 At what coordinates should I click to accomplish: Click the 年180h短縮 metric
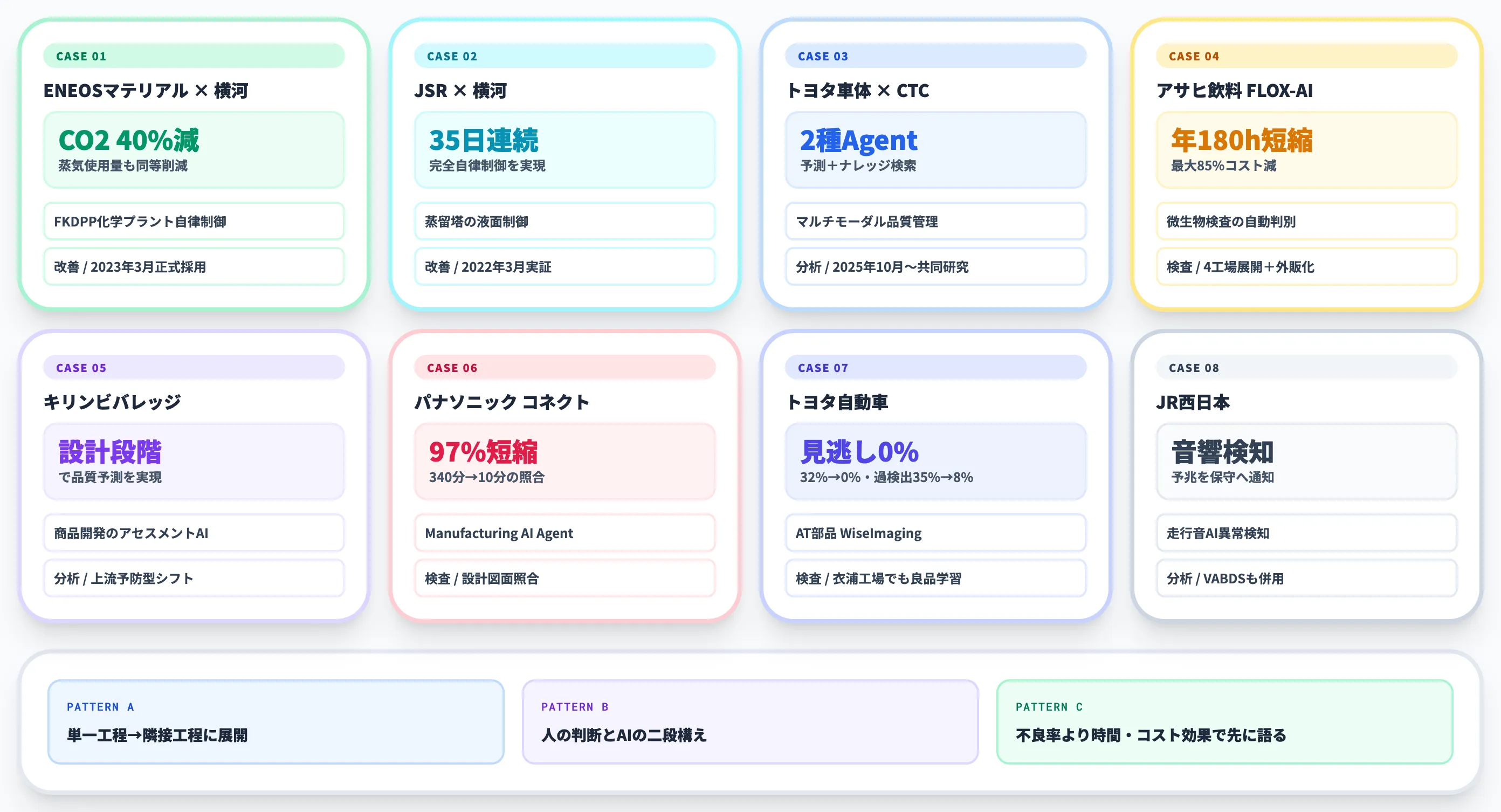pyautogui.click(x=1242, y=140)
